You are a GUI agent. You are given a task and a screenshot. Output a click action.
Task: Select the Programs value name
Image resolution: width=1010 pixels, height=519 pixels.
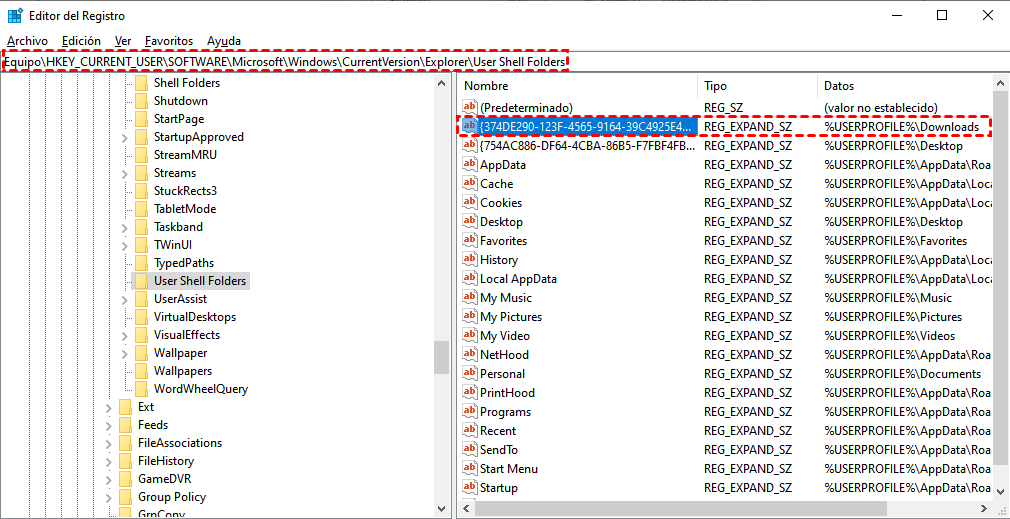click(x=506, y=412)
